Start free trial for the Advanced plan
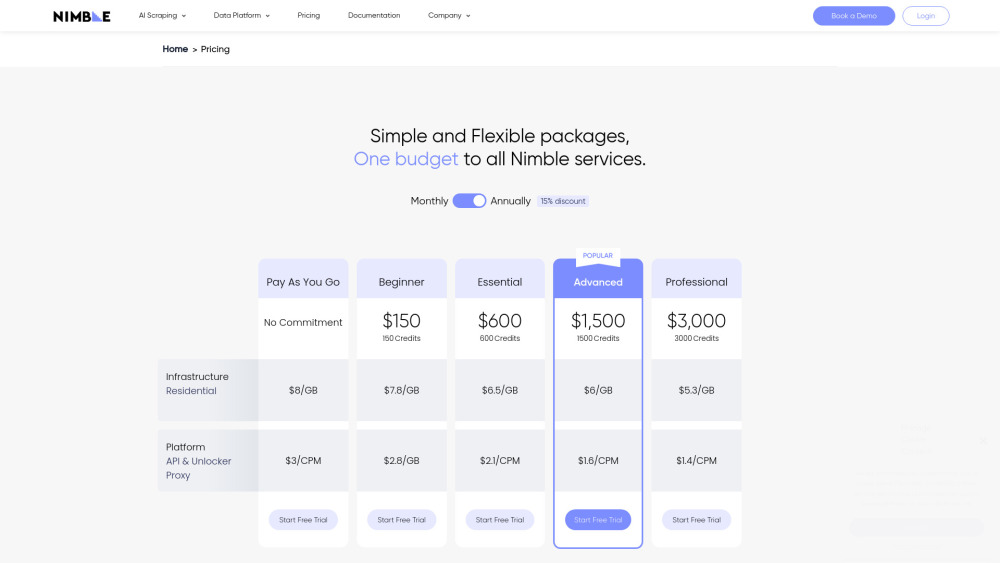Image resolution: width=1000 pixels, height=563 pixels. (x=598, y=520)
